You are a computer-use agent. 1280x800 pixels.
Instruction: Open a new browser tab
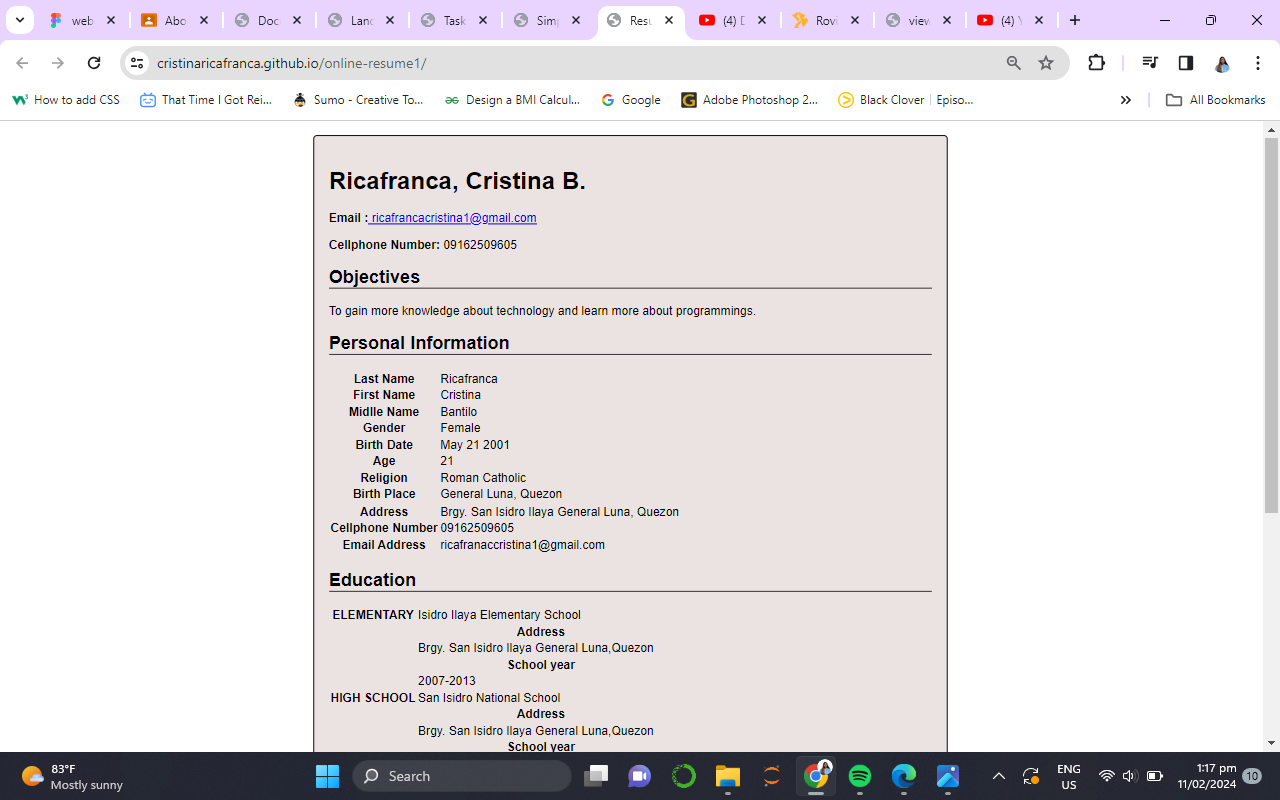1075,20
